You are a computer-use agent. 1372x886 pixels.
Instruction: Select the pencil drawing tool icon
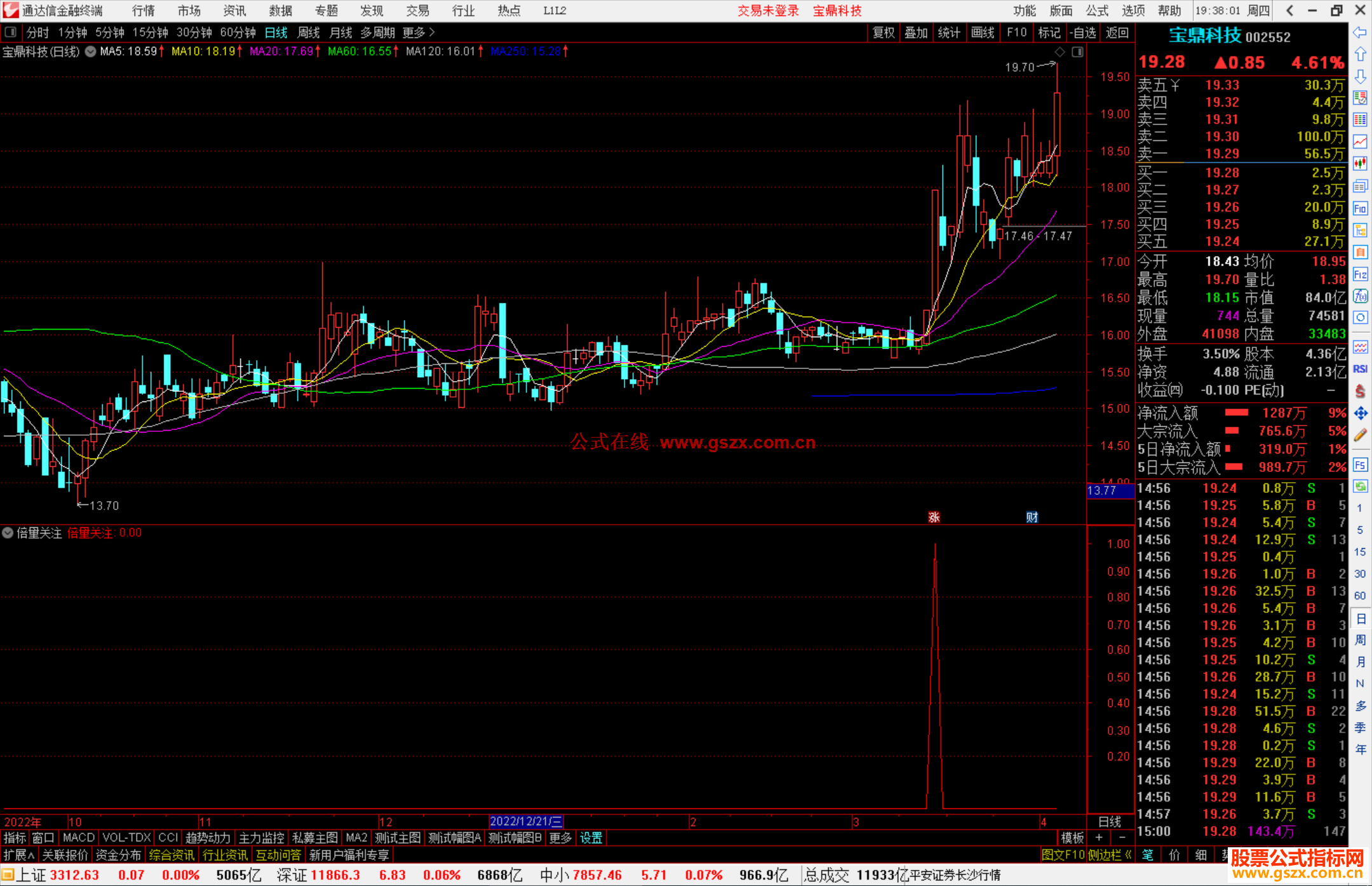pos(1360,436)
